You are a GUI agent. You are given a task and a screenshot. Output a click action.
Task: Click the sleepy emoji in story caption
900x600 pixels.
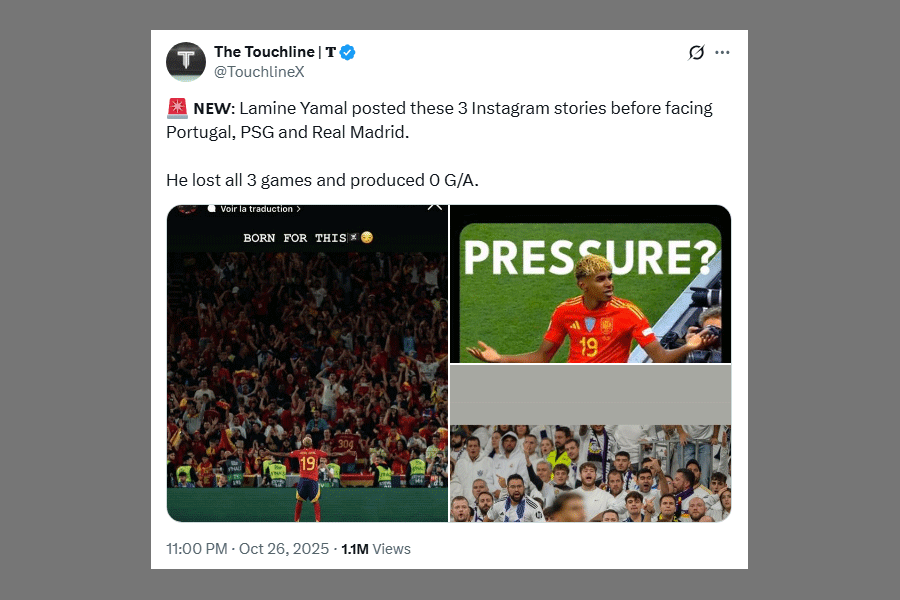pos(367,237)
